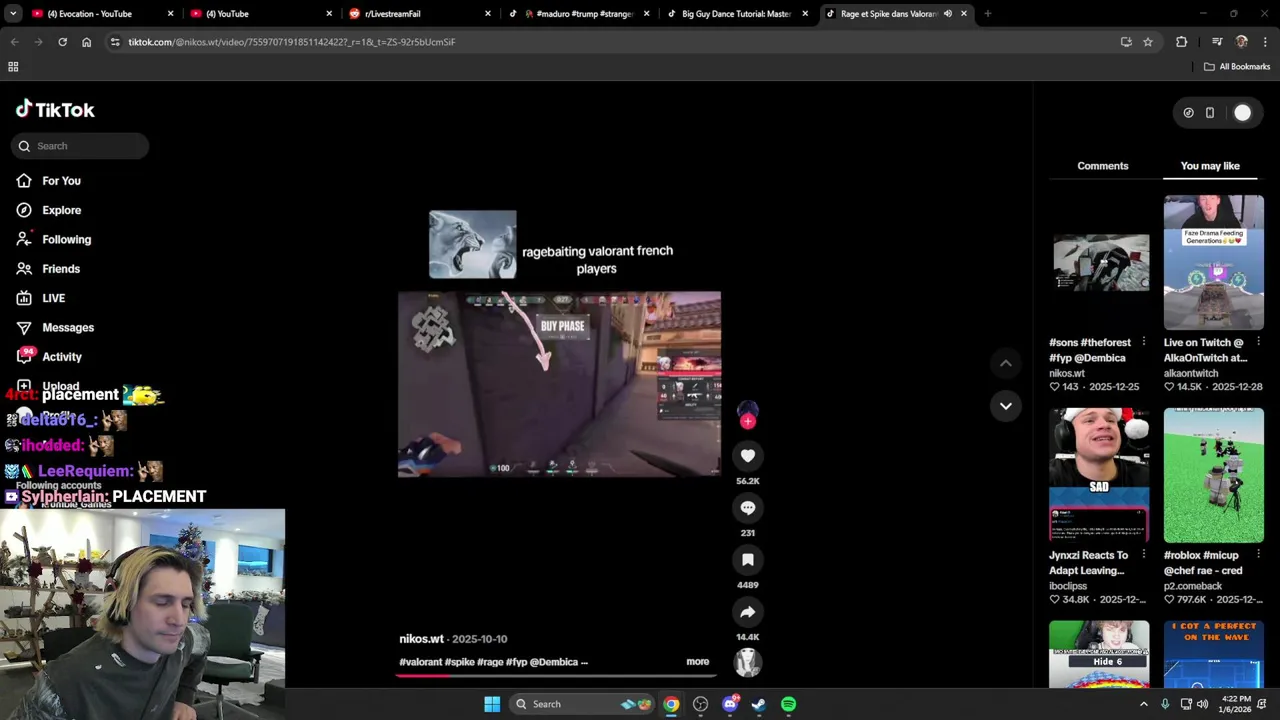This screenshot has width=1280, height=720.
Task: Open the All Bookmarks folder
Action: click(x=1237, y=67)
